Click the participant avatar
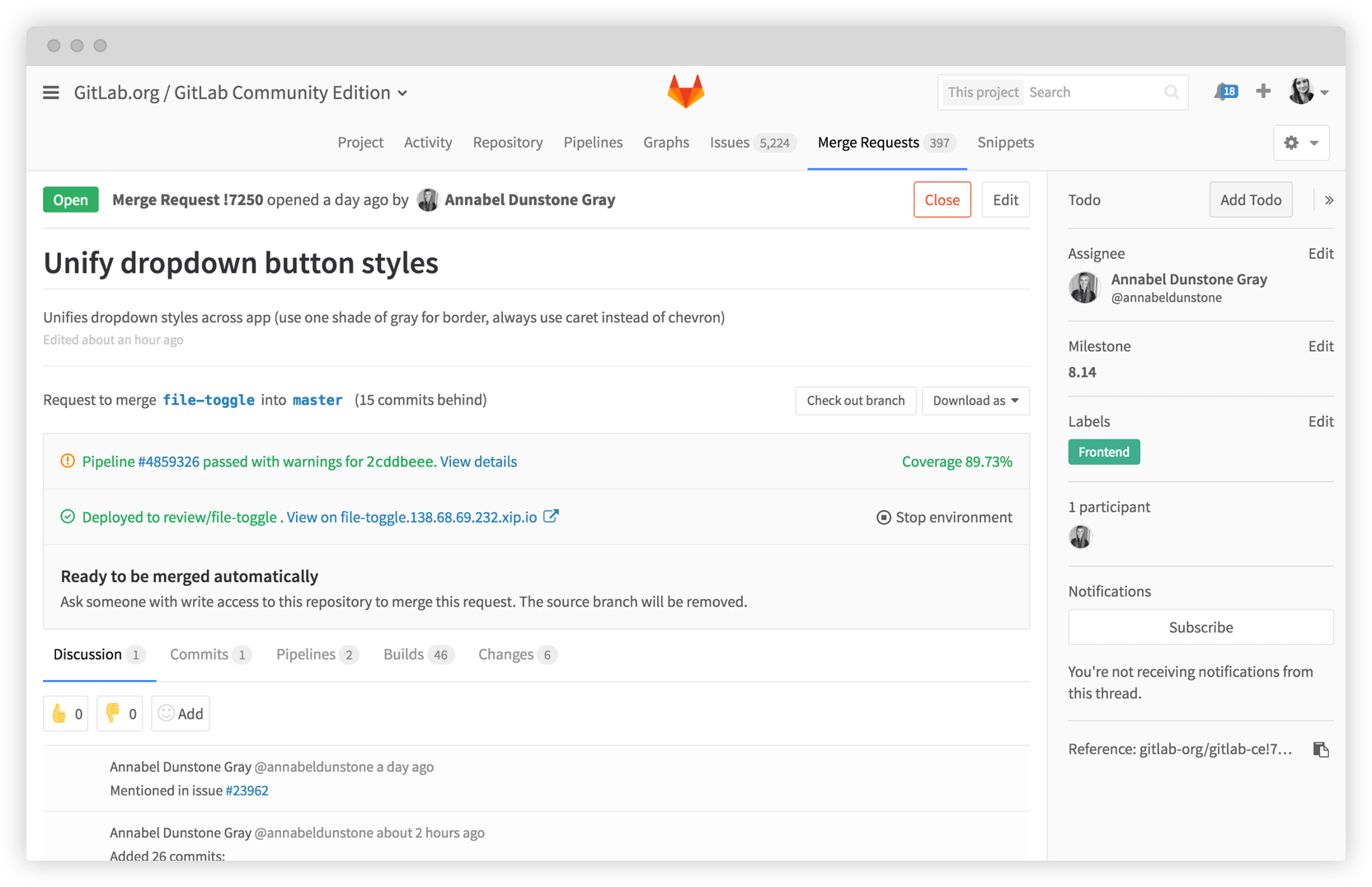The image size is (1372, 887). [1080, 537]
